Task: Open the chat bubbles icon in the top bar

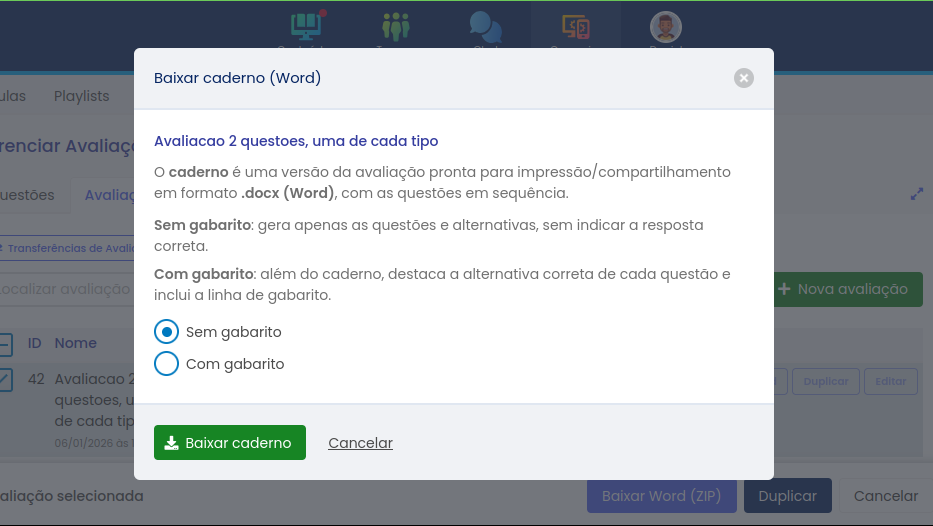Action: pos(485,27)
